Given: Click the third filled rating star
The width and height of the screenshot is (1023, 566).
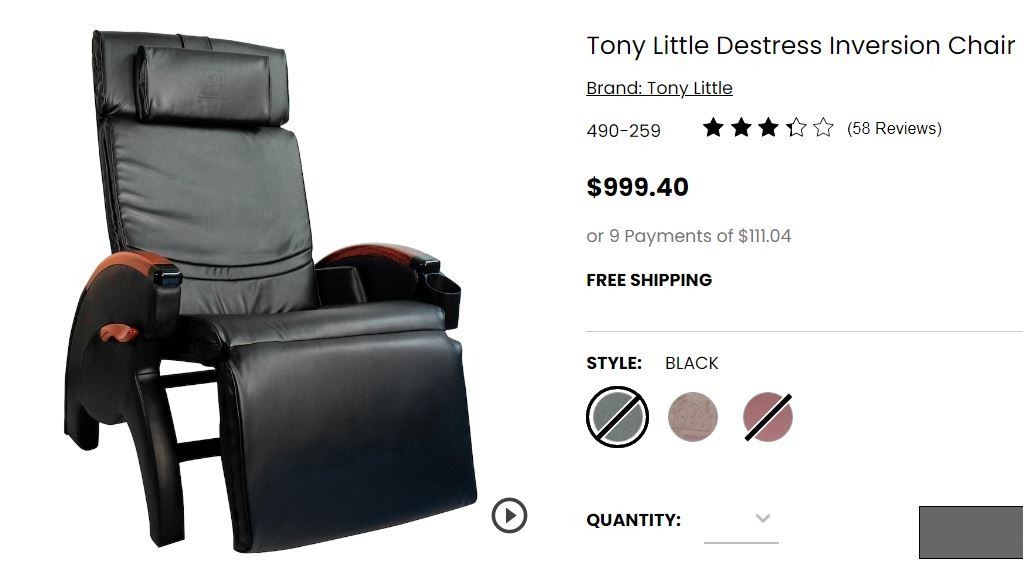Looking at the screenshot, I should 768,127.
